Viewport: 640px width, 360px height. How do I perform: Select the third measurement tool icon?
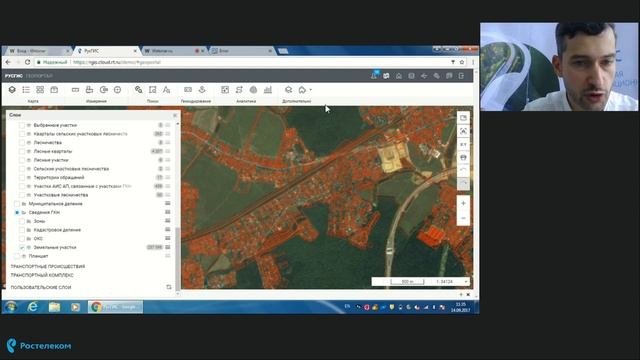[x=104, y=90]
